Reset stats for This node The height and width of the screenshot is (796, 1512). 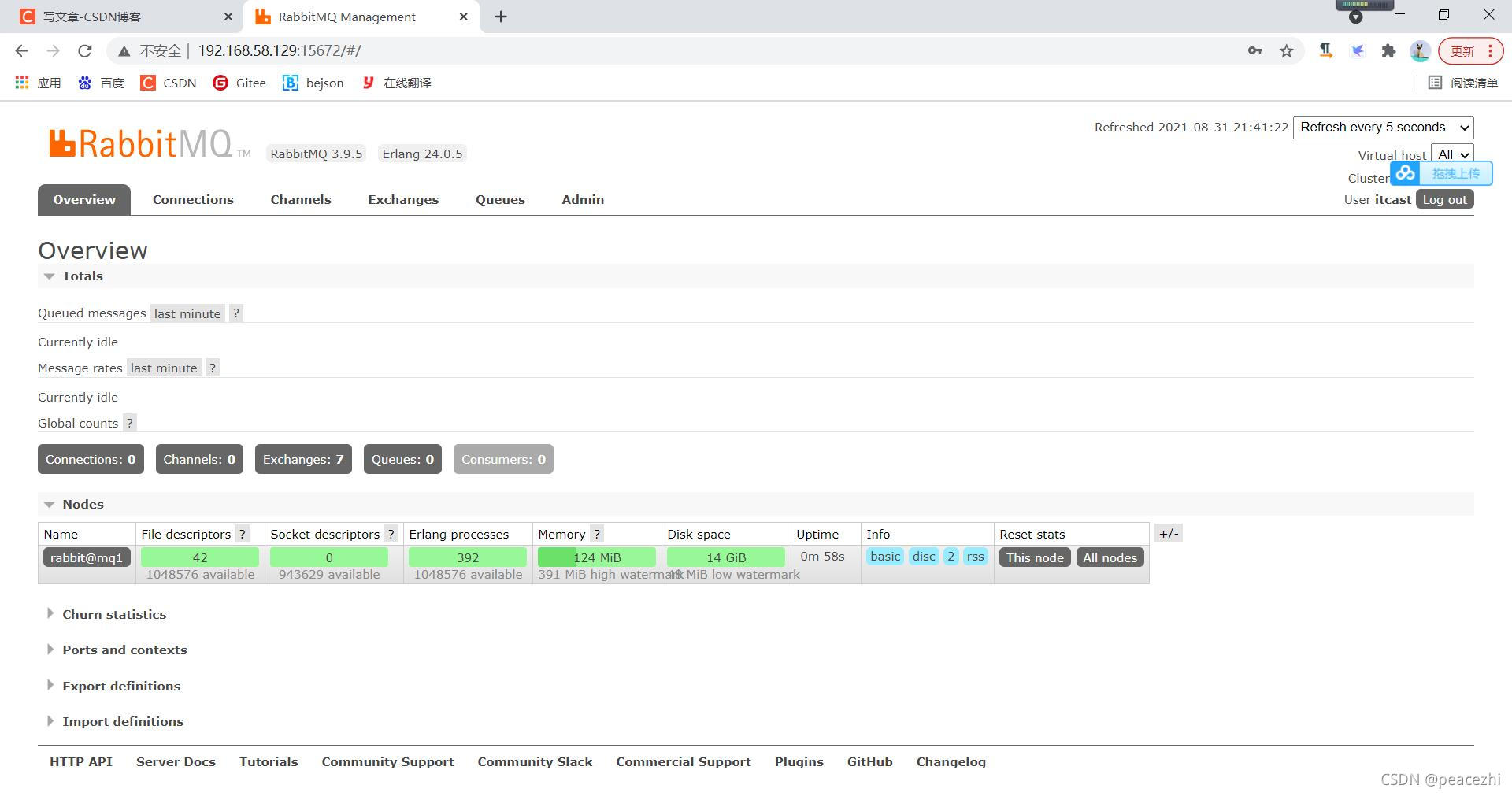1035,557
